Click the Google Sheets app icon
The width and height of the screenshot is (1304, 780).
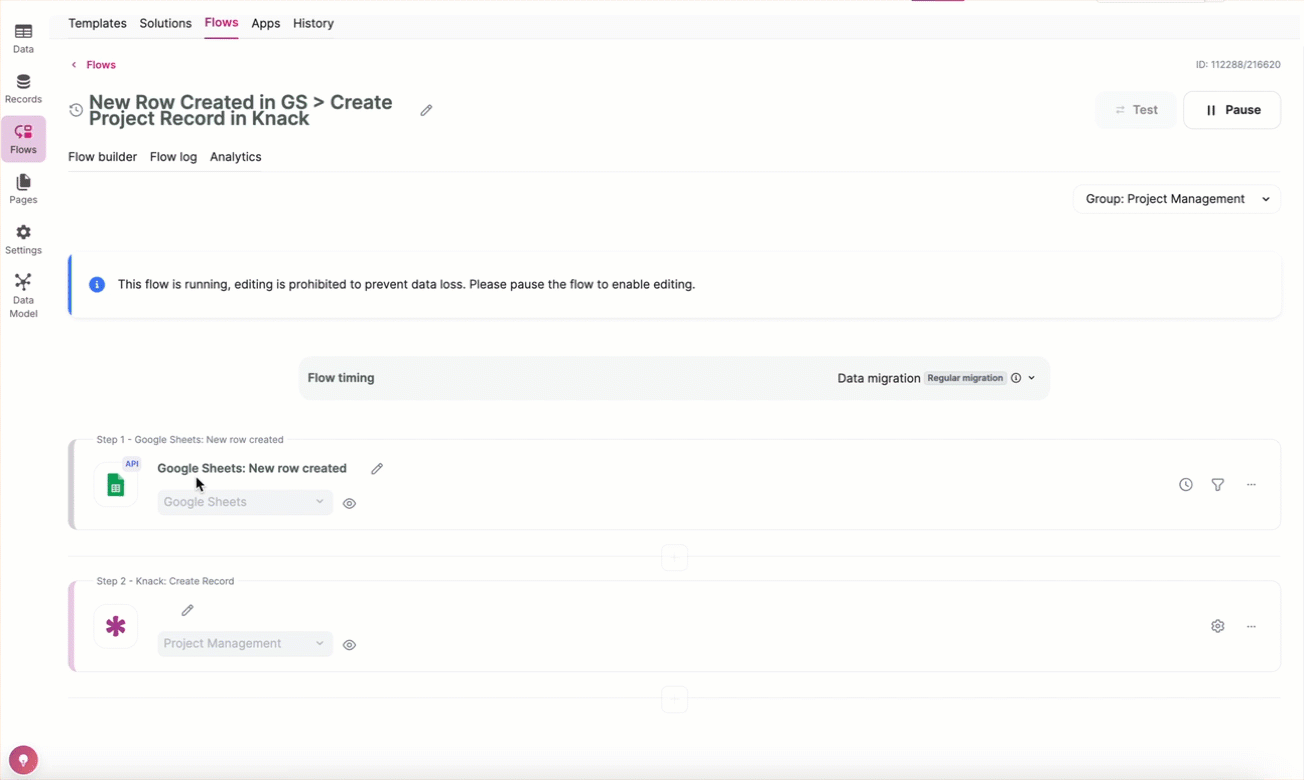click(x=116, y=485)
